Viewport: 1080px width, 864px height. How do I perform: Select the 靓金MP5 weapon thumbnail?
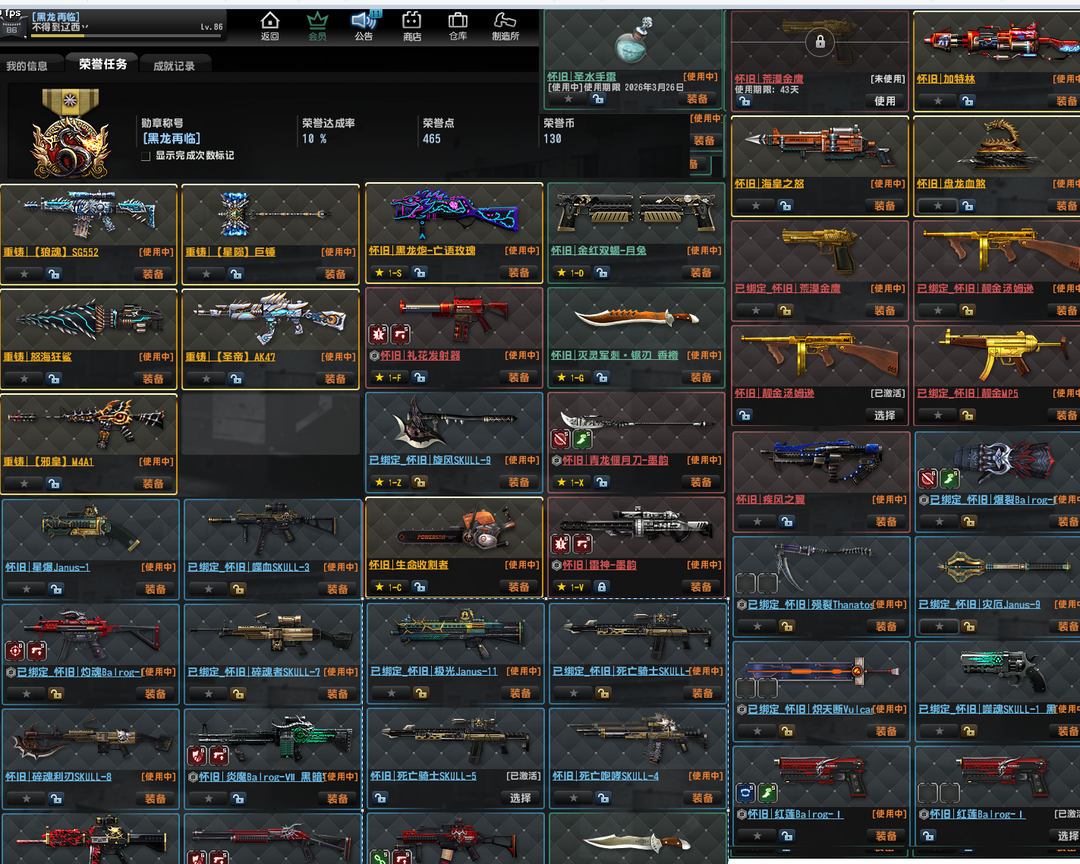997,354
